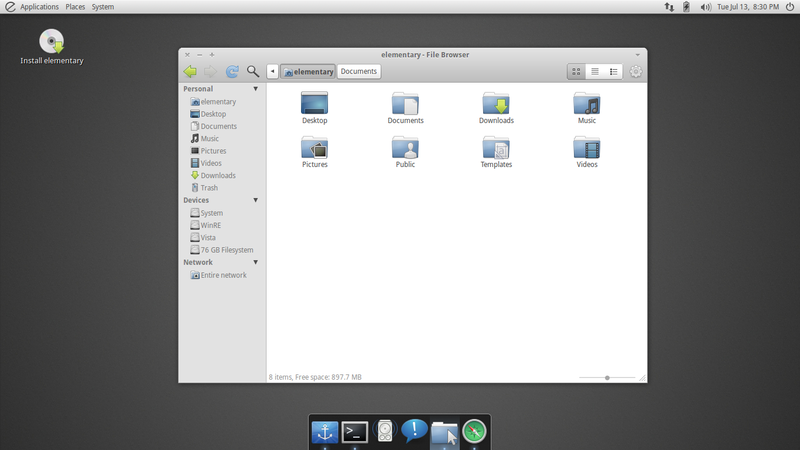The width and height of the screenshot is (800, 450).
Task: Open the gear settings menu
Action: 636,71
